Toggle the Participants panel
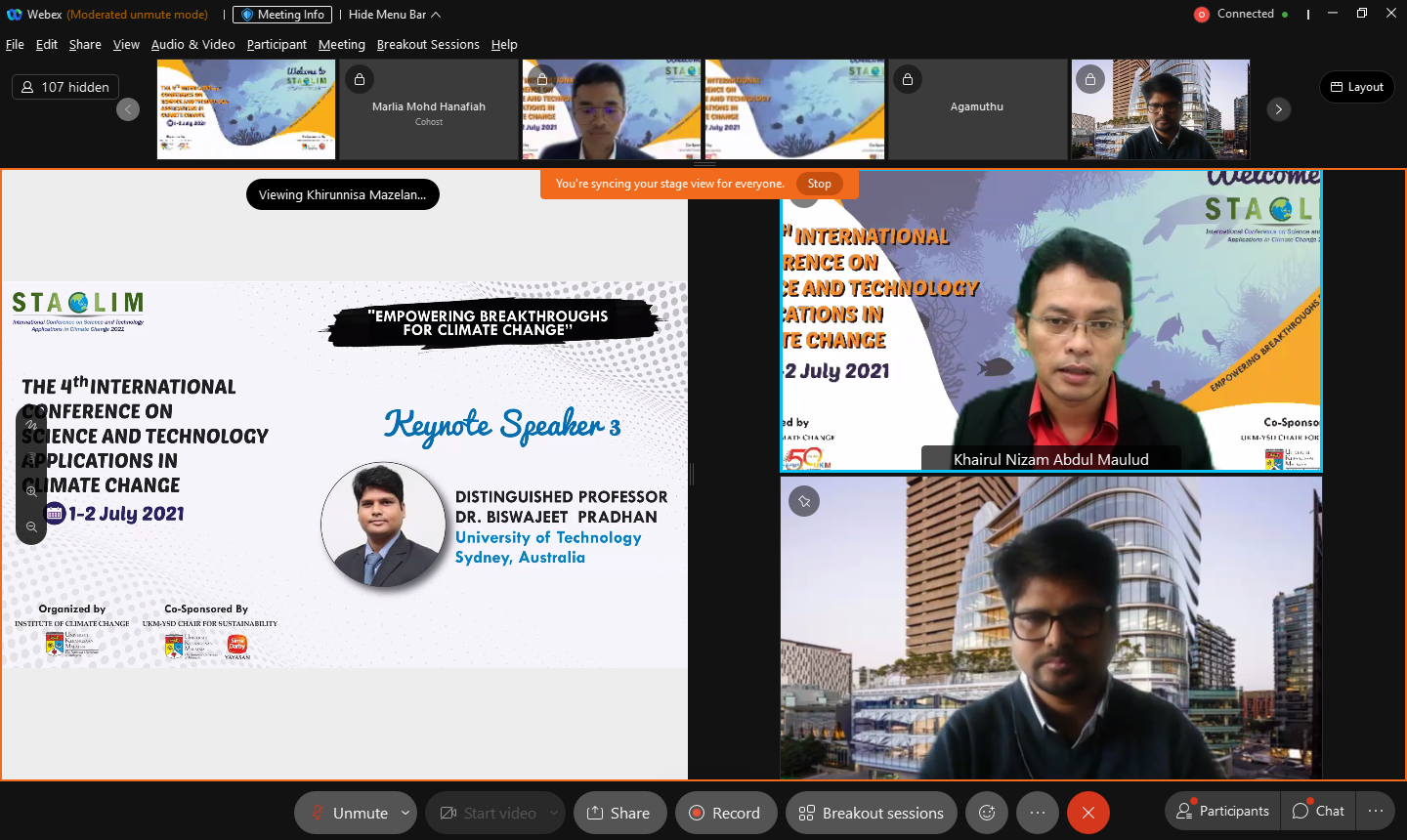The width and height of the screenshot is (1407, 840). pos(1222,811)
